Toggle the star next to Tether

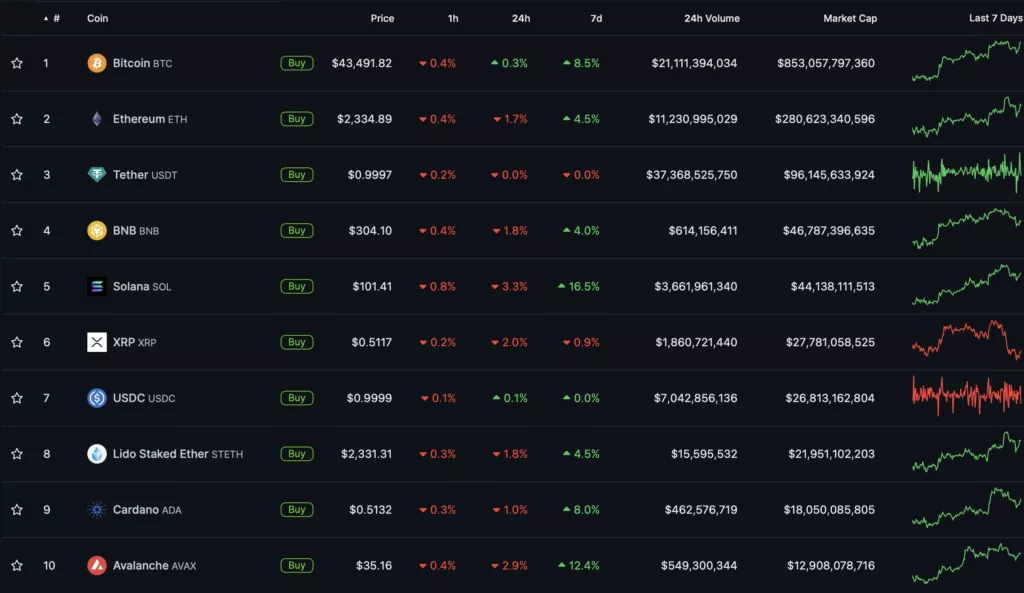click(x=17, y=174)
